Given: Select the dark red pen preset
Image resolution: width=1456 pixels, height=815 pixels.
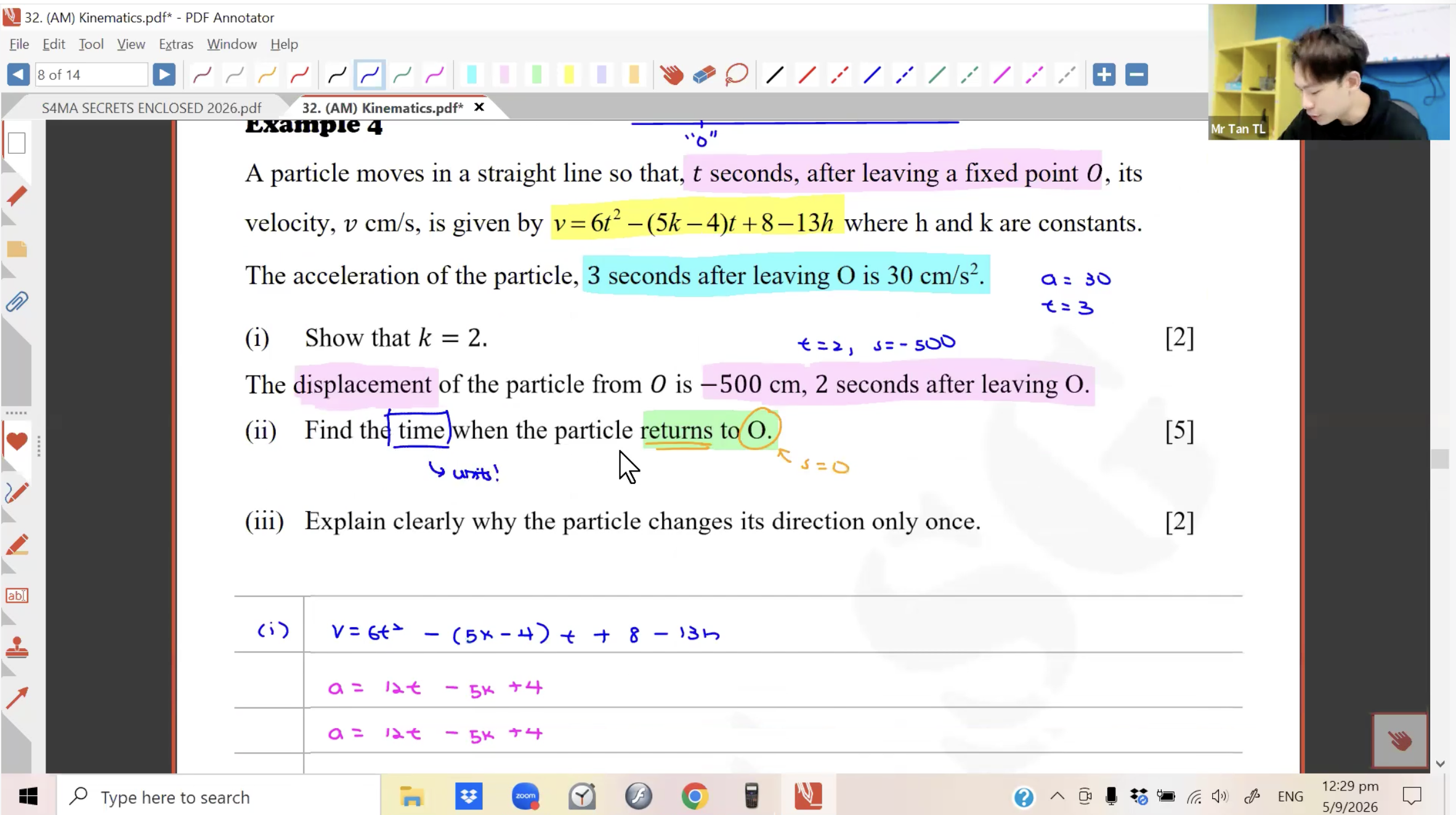Looking at the screenshot, I should pos(202,75).
